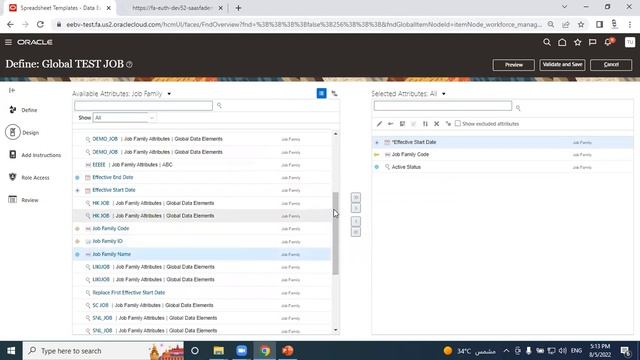Screen dimensions: 640x360
Task: Click the move all attributes left button
Action: pyautogui.click(x=356, y=232)
